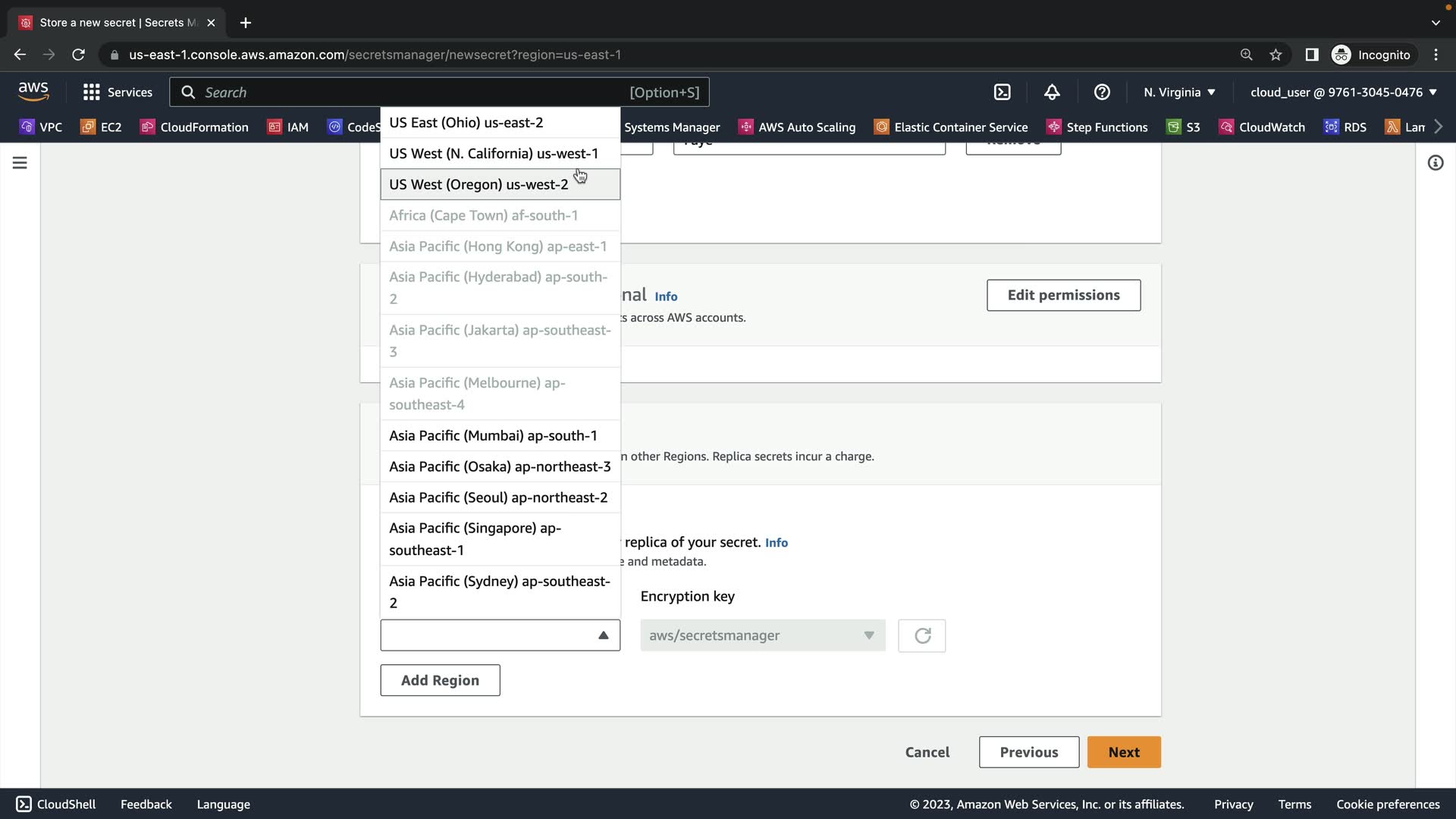
Task: Choose Asia Pacific (Mumbai) ap-south-1
Action: click(493, 435)
